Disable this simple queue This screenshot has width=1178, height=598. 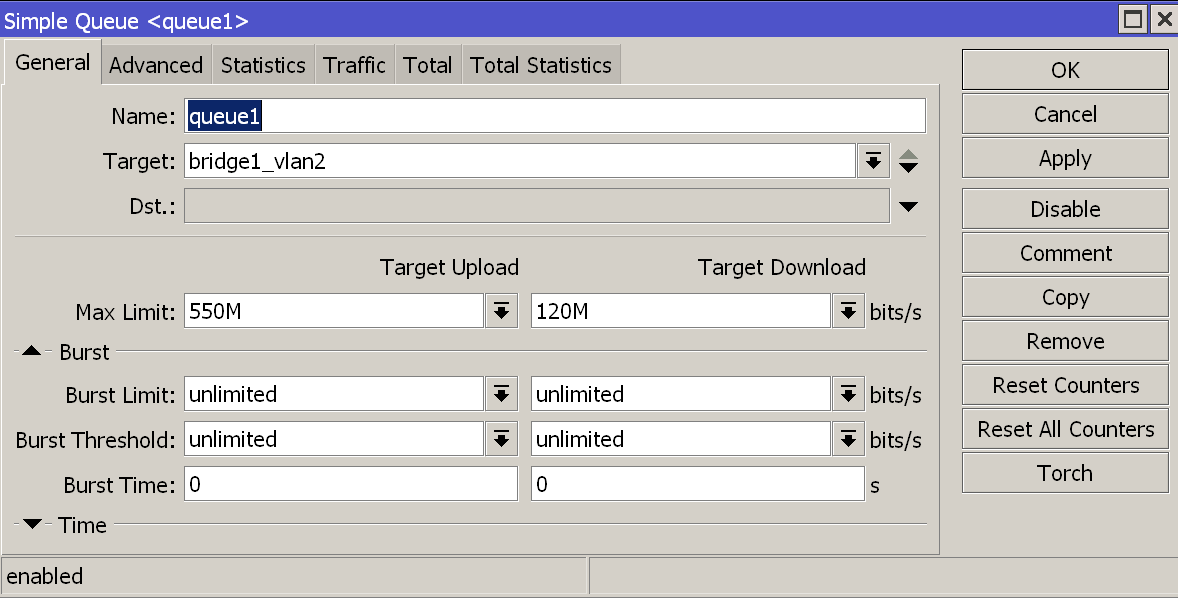pos(1065,209)
